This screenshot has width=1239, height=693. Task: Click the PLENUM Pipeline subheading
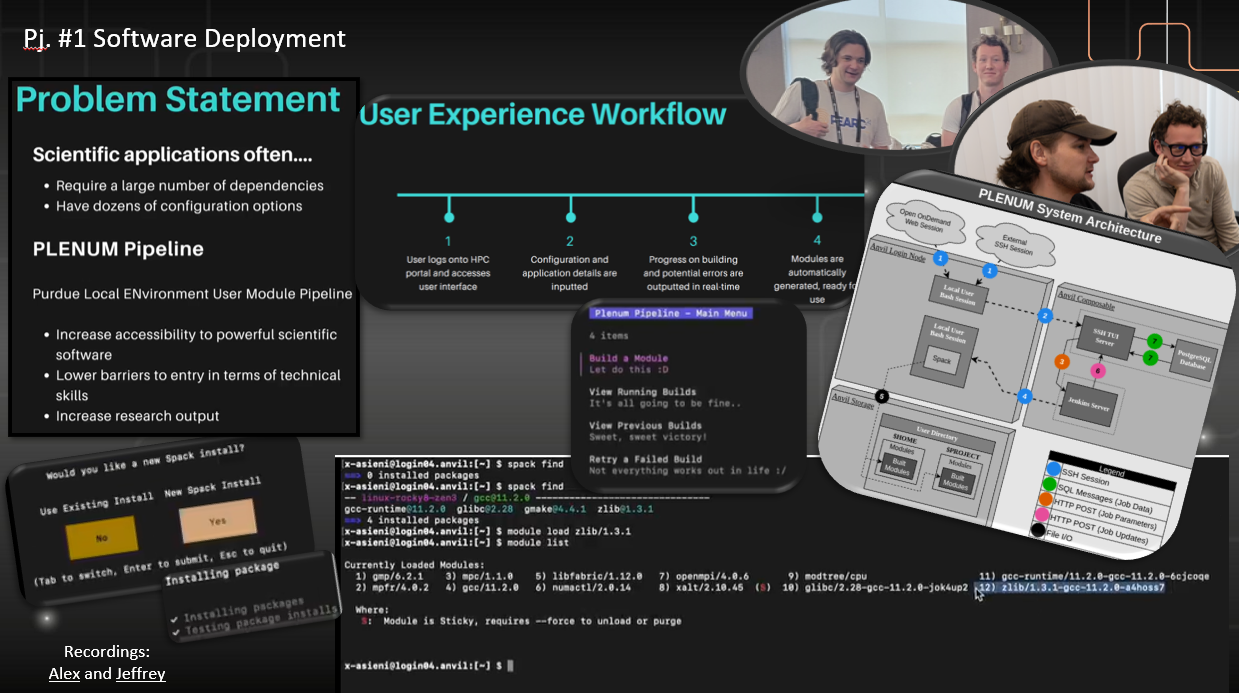(x=118, y=248)
